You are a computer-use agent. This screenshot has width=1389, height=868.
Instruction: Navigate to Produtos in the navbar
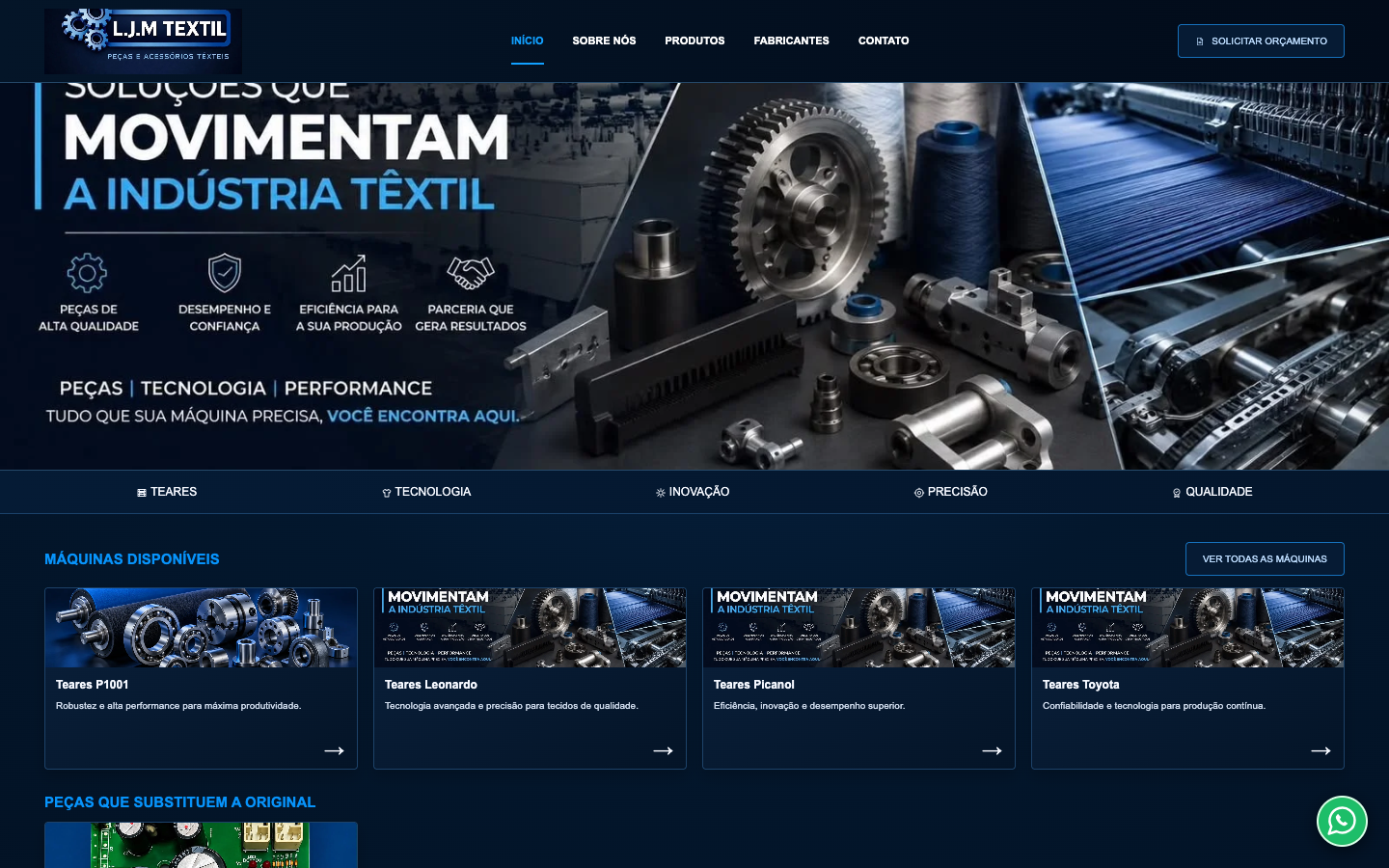coord(694,41)
